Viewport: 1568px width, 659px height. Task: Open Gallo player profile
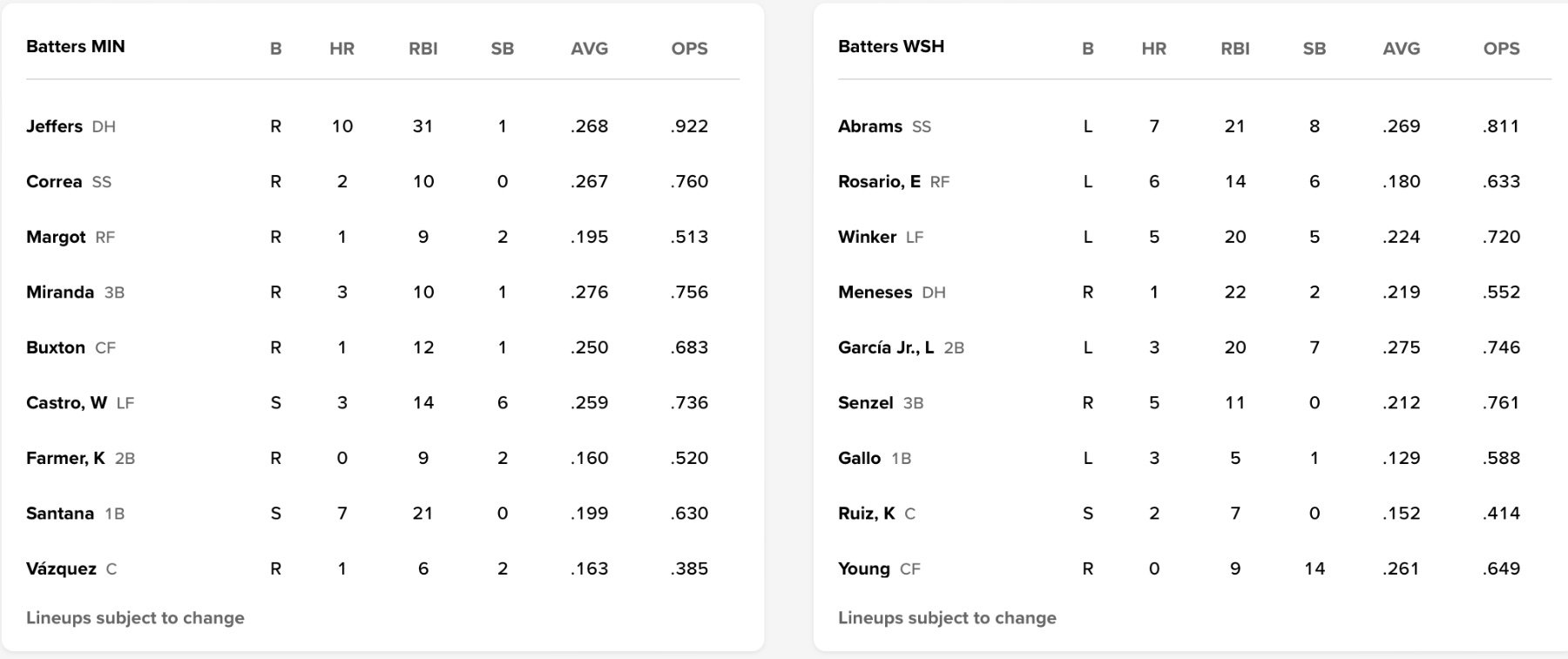(859, 458)
